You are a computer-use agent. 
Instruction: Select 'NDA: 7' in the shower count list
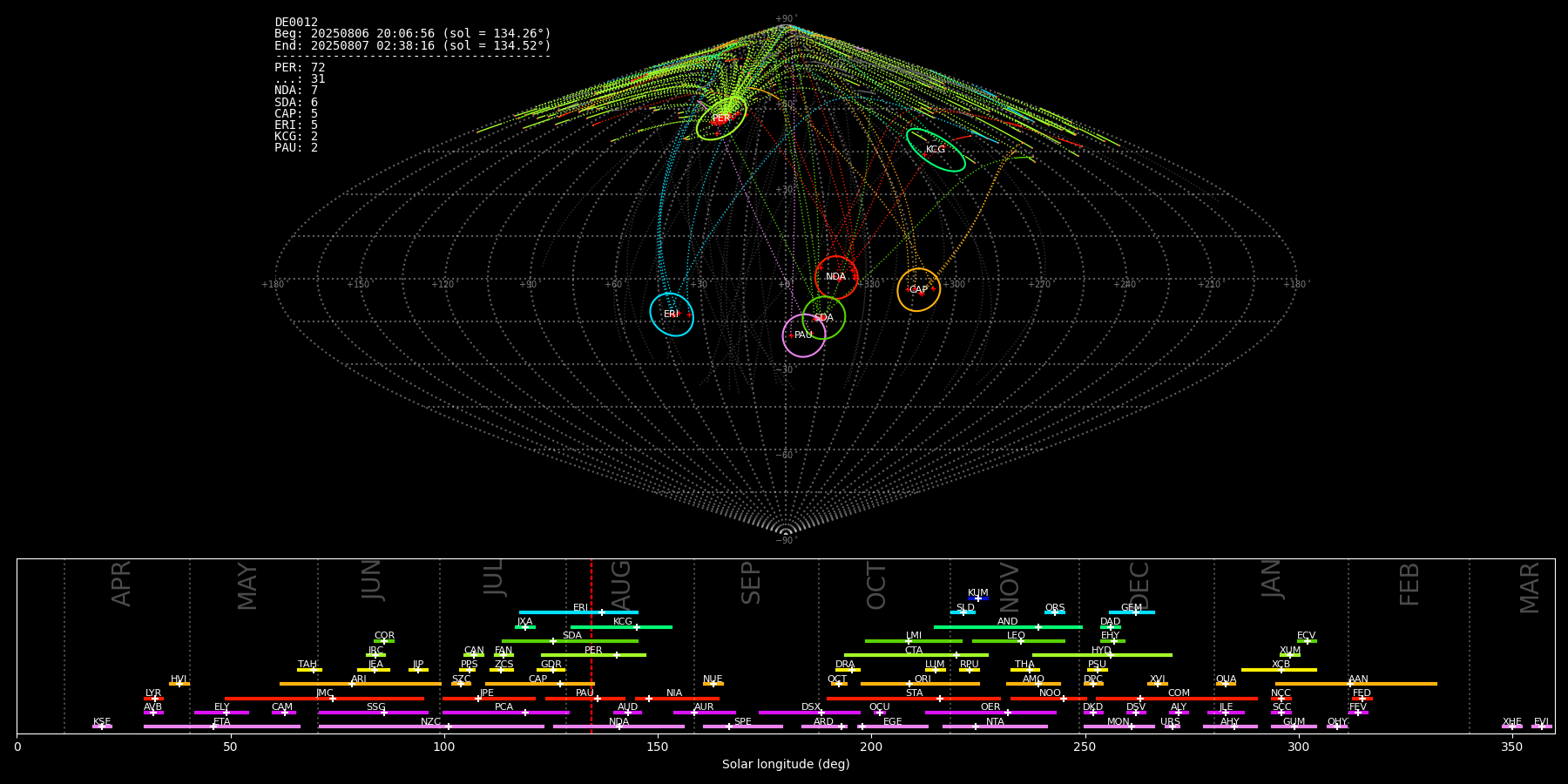click(x=296, y=91)
